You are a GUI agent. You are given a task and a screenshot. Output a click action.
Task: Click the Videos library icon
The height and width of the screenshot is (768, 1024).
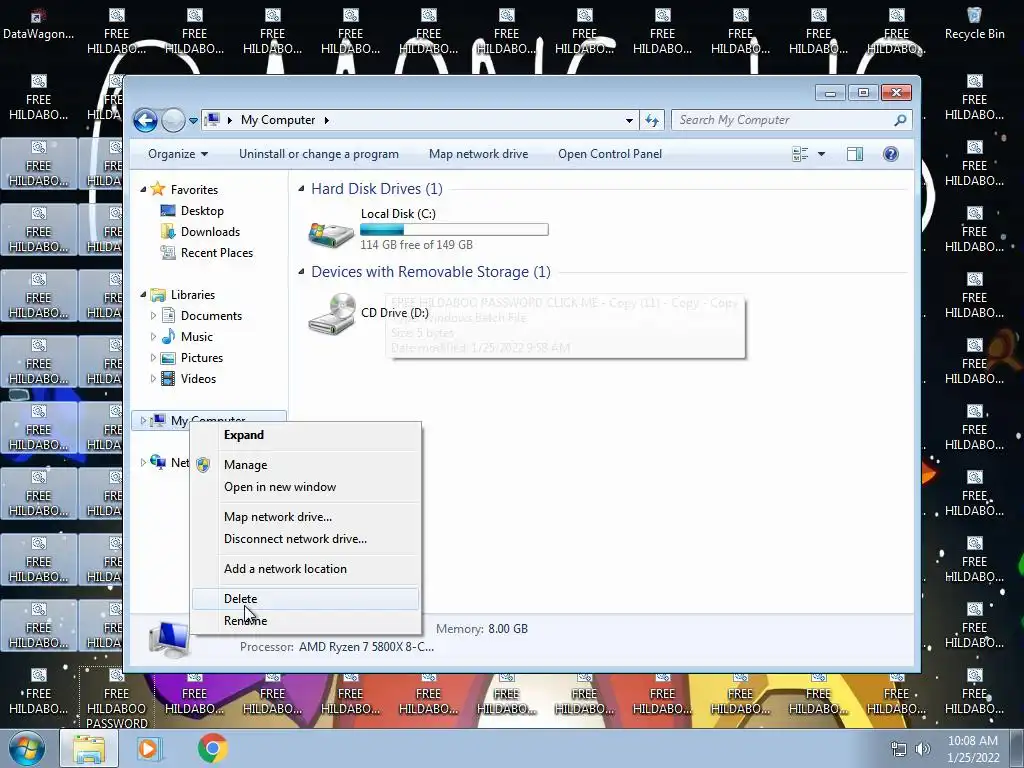click(168, 379)
